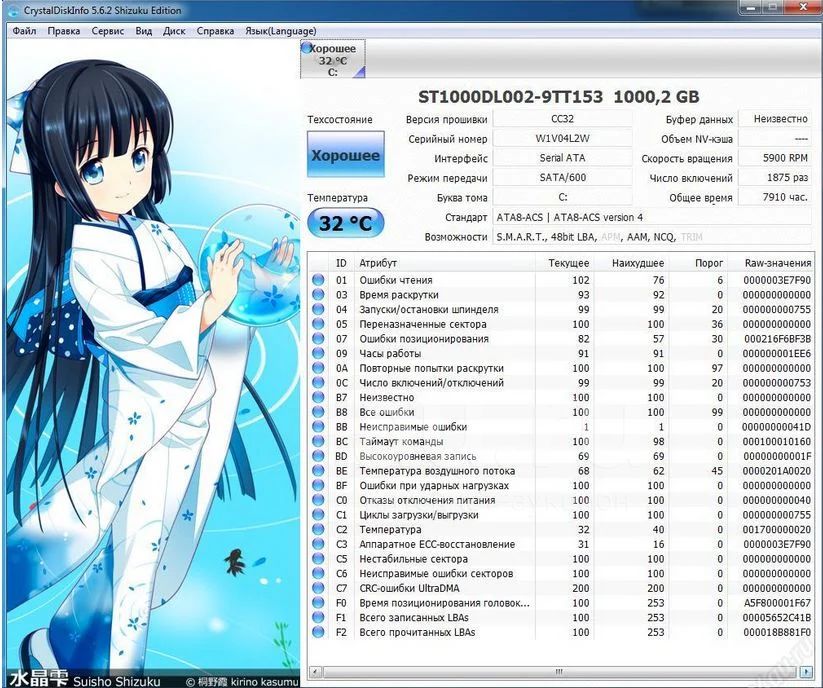823x688 pixels.
Task: Click the status icon for Все ошибки
Action: point(318,412)
